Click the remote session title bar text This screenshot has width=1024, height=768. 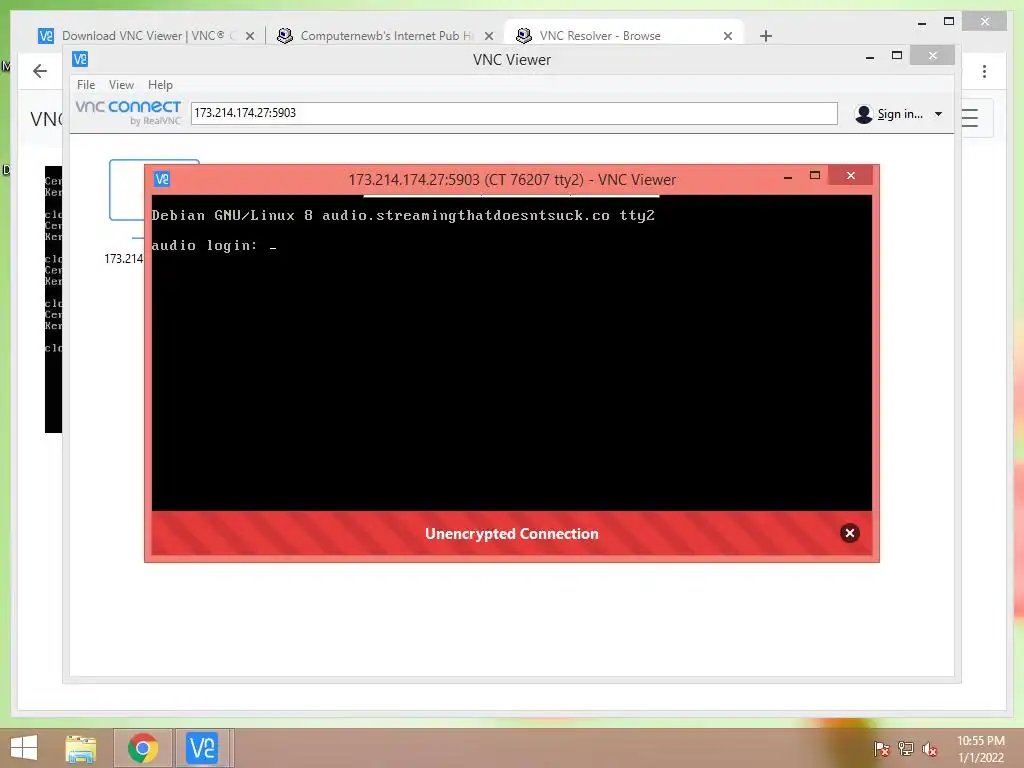pyautogui.click(x=511, y=180)
